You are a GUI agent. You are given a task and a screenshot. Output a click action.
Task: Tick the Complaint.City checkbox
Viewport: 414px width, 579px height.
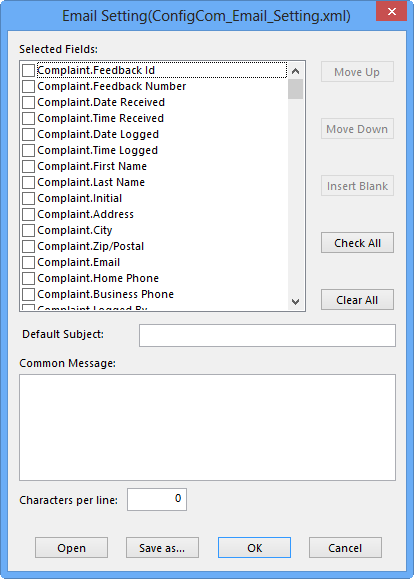pos(28,230)
